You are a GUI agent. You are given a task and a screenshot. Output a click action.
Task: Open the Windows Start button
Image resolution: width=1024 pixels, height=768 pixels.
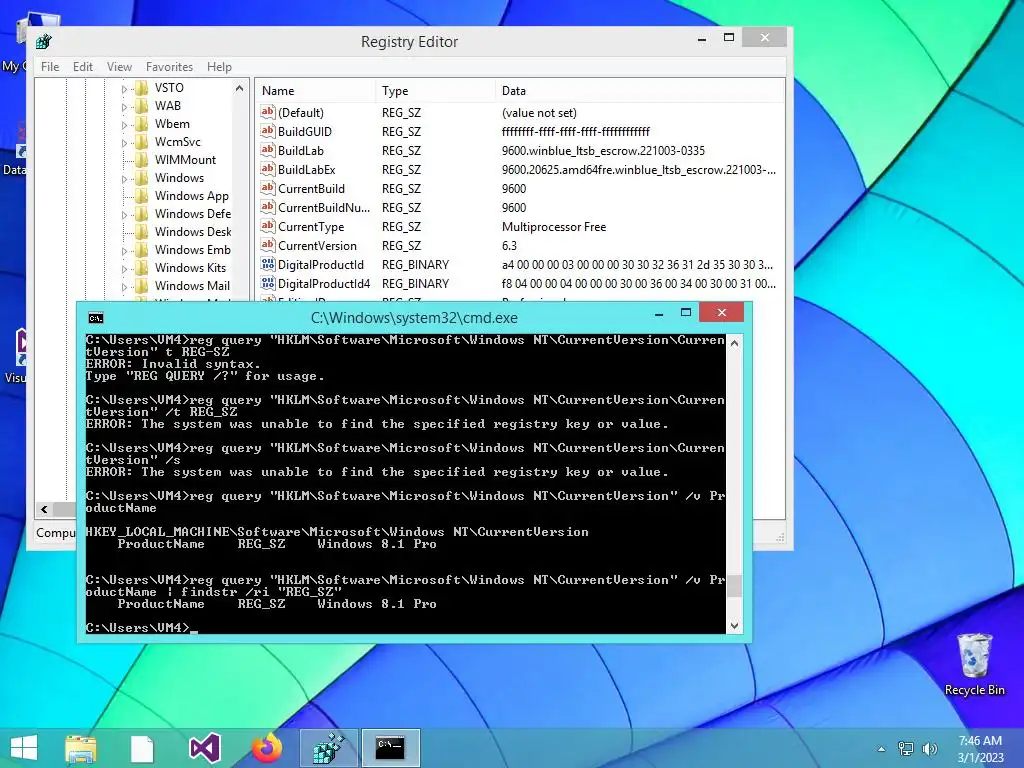click(x=24, y=748)
